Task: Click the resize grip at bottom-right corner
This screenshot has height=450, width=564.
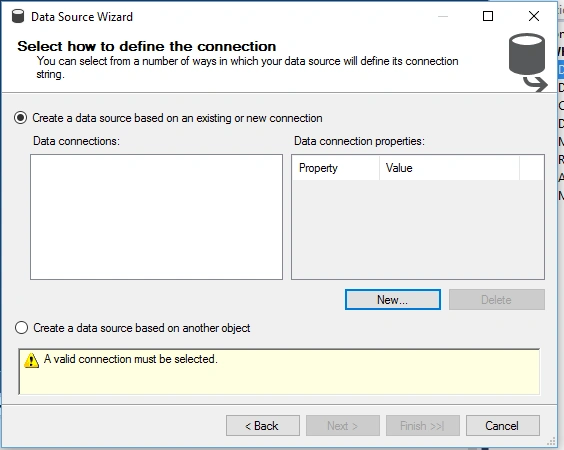Action: [x=552, y=441]
